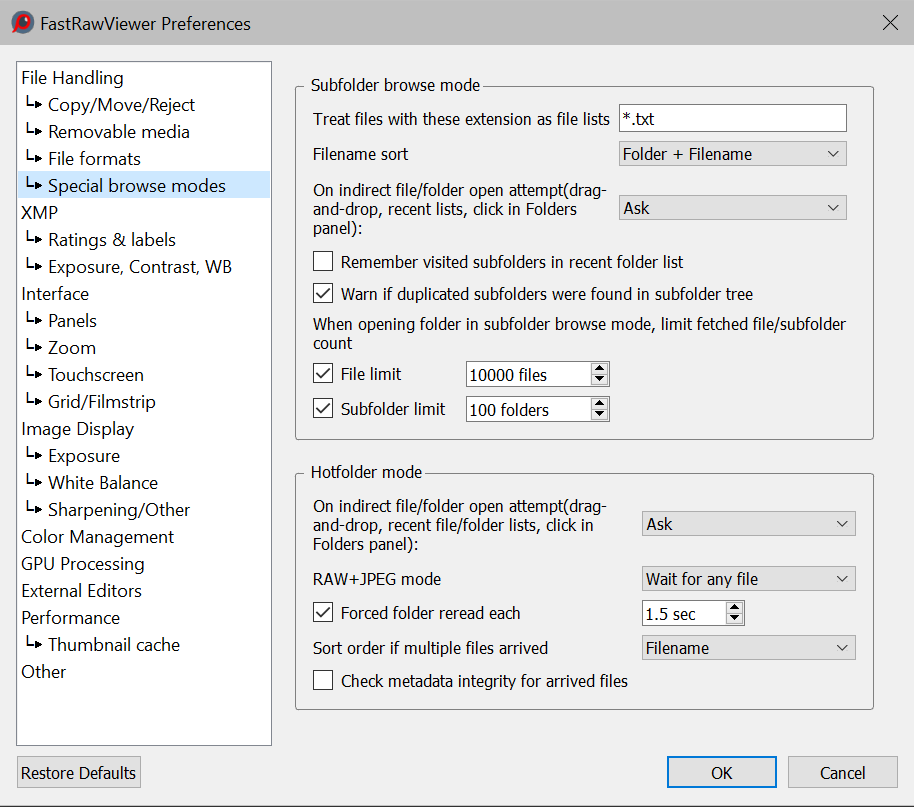Image resolution: width=914 pixels, height=807 pixels.
Task: Enable Remember visited subfolders in recent list
Action: pyautogui.click(x=323, y=262)
